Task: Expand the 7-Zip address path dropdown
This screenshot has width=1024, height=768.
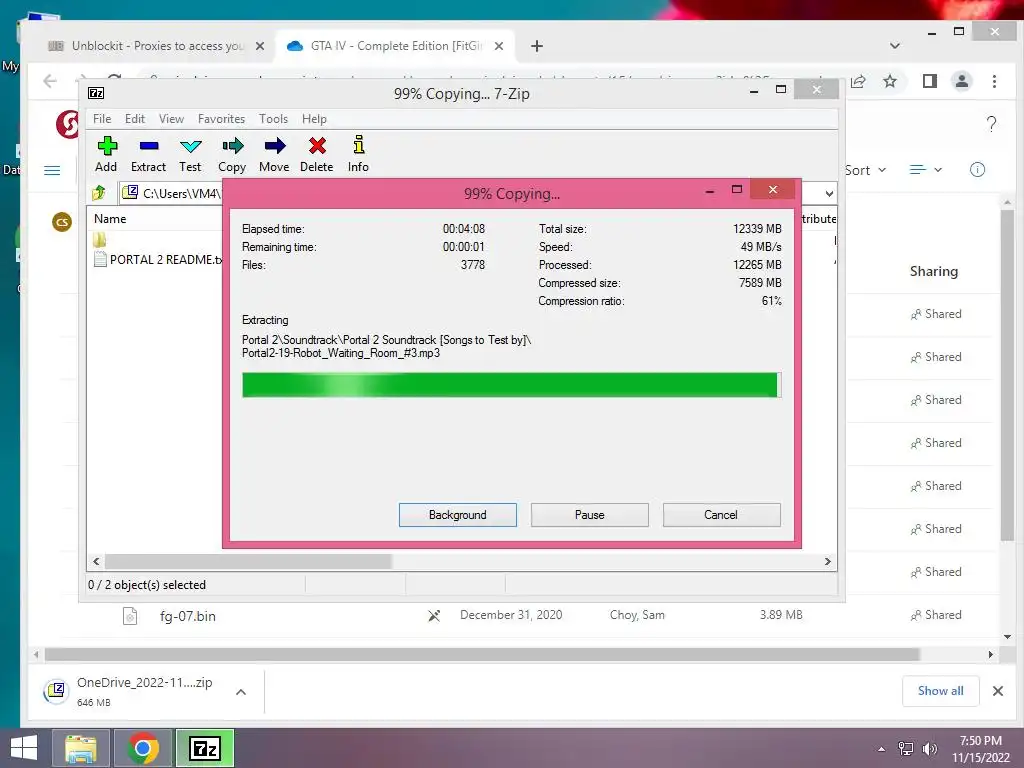Action: click(829, 193)
